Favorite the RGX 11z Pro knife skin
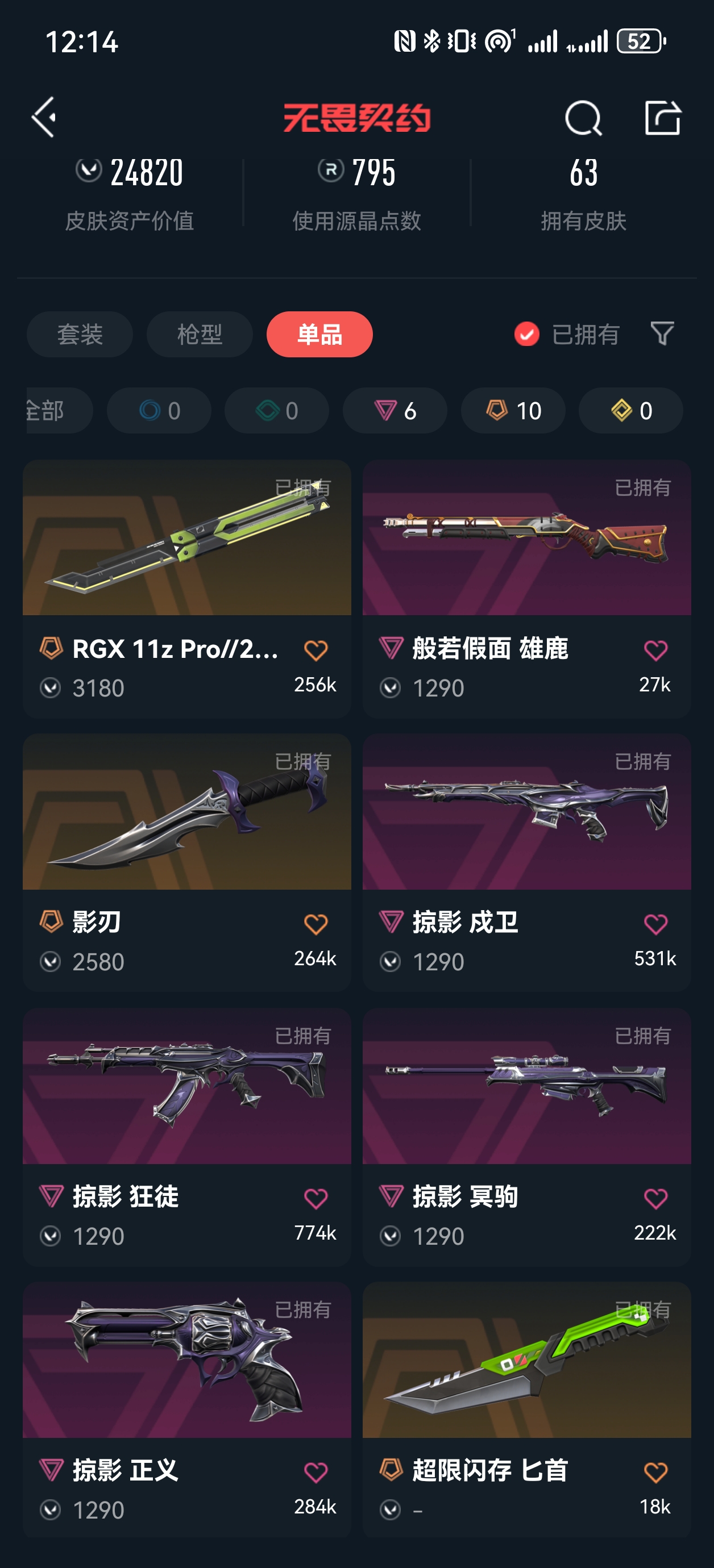The width and height of the screenshot is (714, 1568). pos(316,649)
